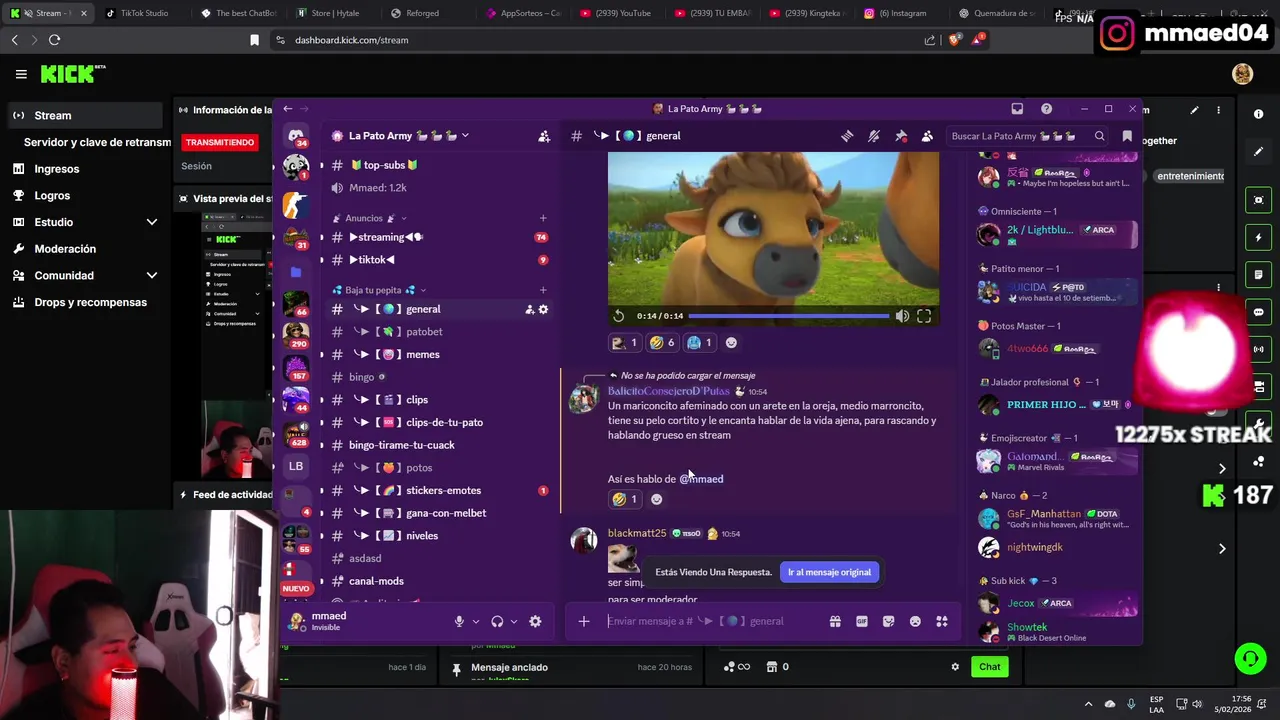This screenshot has height=720, width=1280.
Task: Open input device options arrow beside microphone
Action: click(476, 621)
